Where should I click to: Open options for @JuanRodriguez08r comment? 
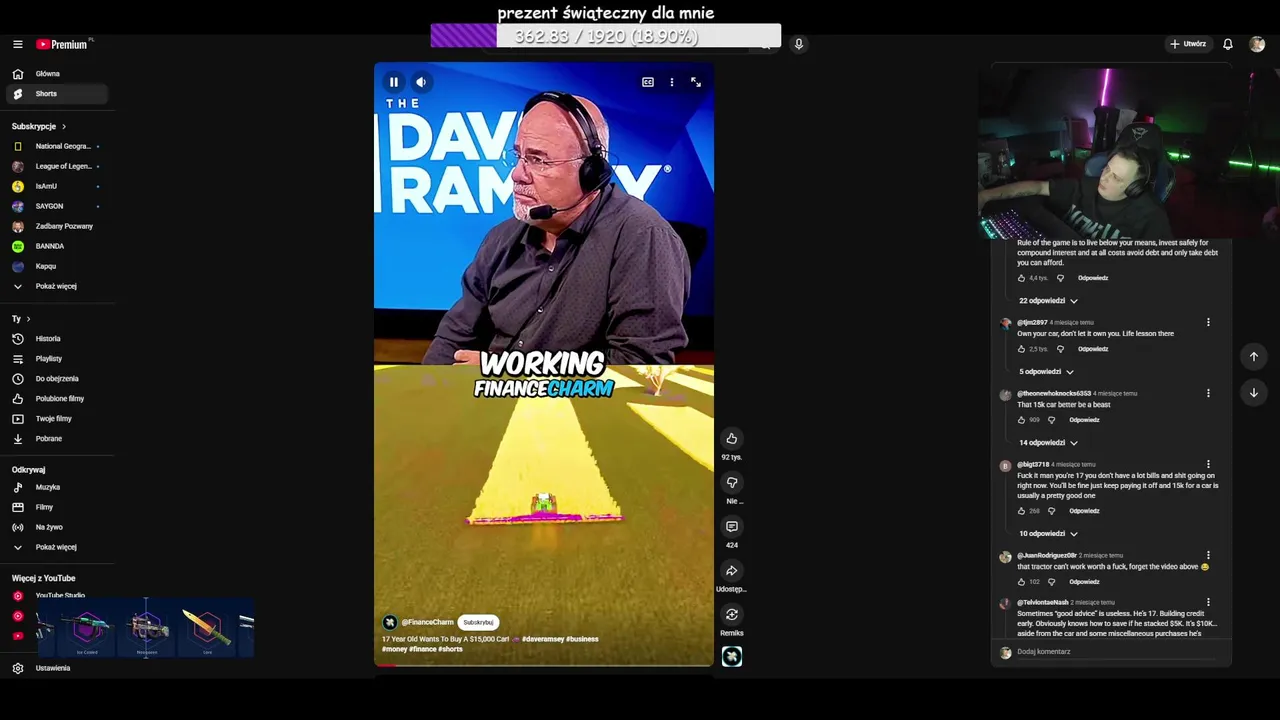click(x=1208, y=556)
